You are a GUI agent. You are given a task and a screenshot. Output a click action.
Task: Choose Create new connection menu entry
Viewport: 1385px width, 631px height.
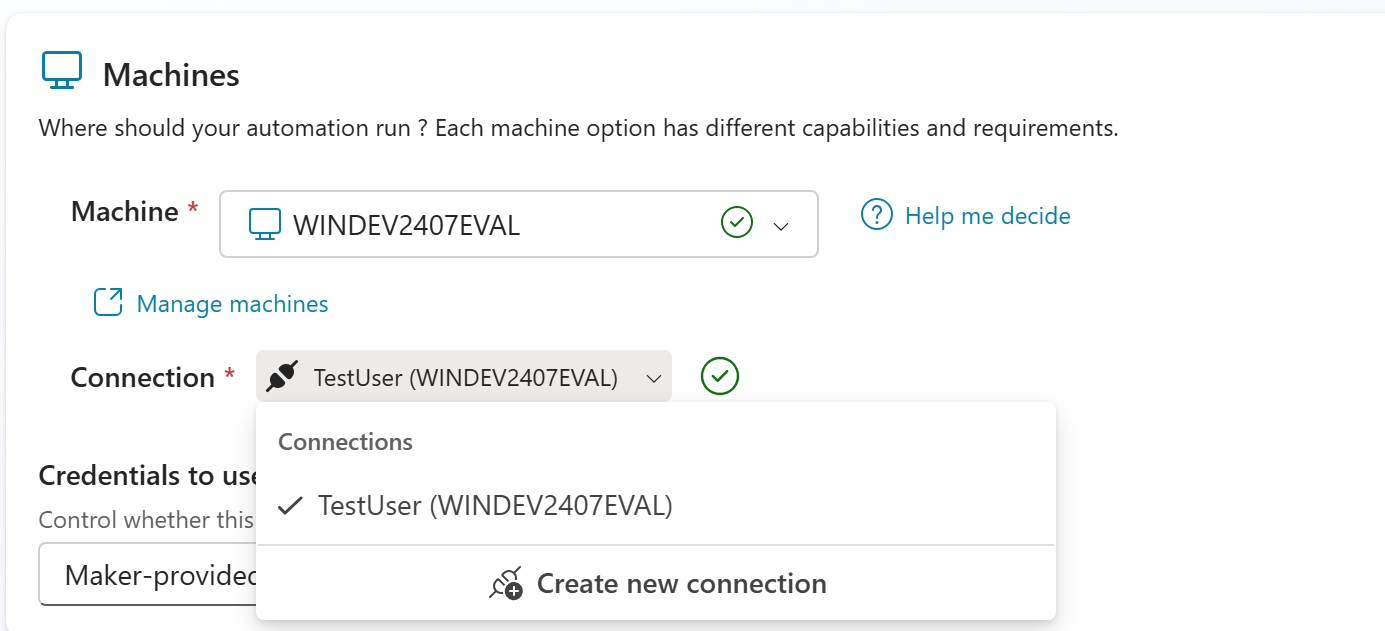(681, 584)
